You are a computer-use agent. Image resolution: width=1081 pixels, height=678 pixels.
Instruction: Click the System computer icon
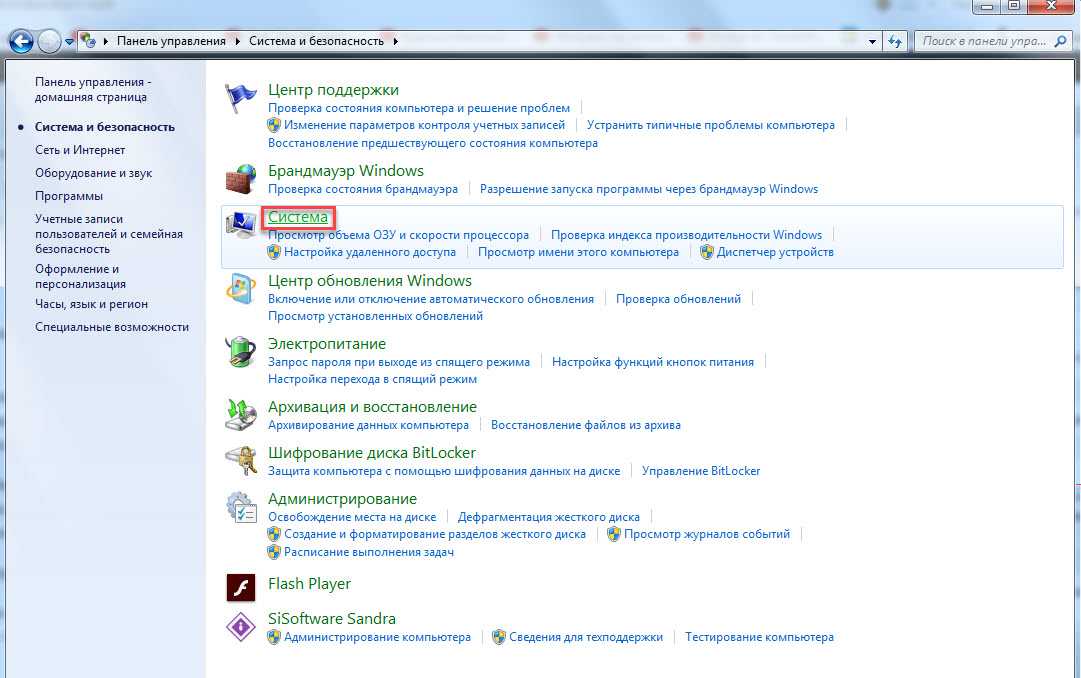(x=241, y=226)
